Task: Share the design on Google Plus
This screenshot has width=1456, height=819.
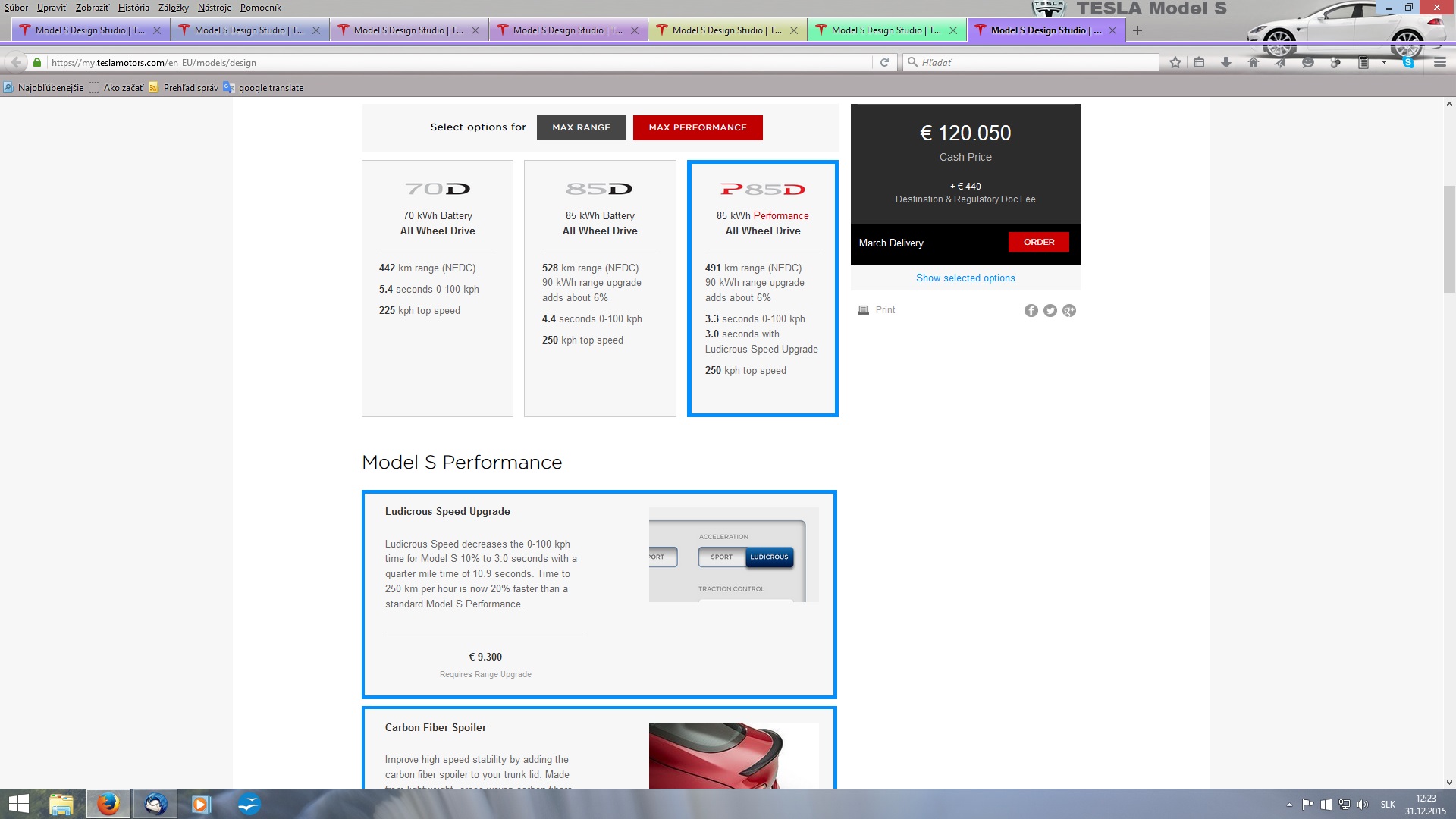Action: point(1069,310)
